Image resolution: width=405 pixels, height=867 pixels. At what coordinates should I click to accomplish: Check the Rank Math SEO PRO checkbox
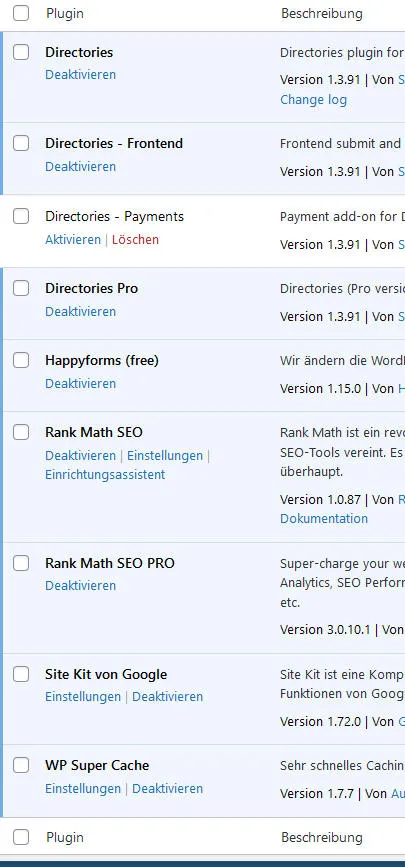pos(21,563)
